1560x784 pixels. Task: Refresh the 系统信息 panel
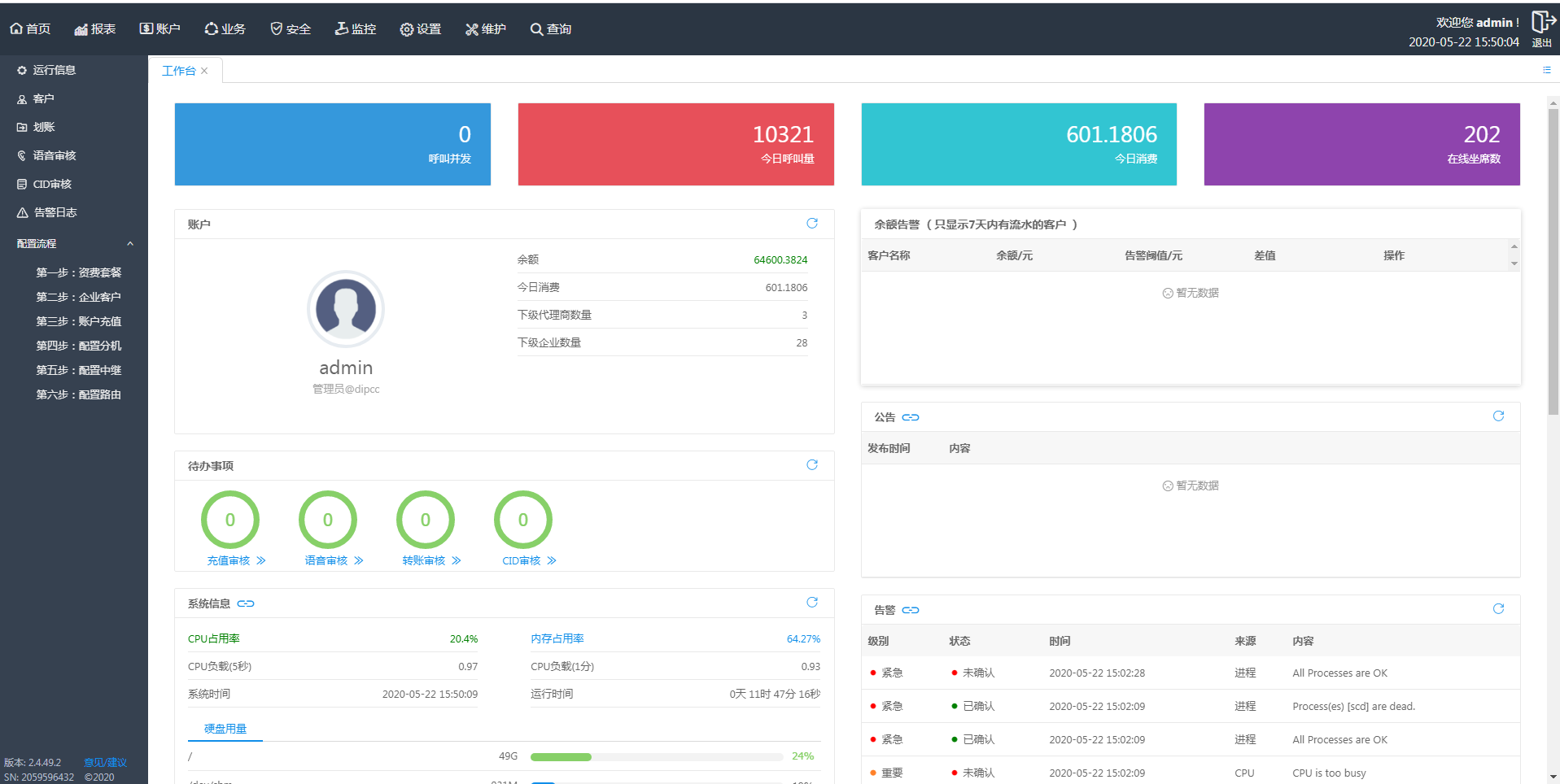point(811,603)
